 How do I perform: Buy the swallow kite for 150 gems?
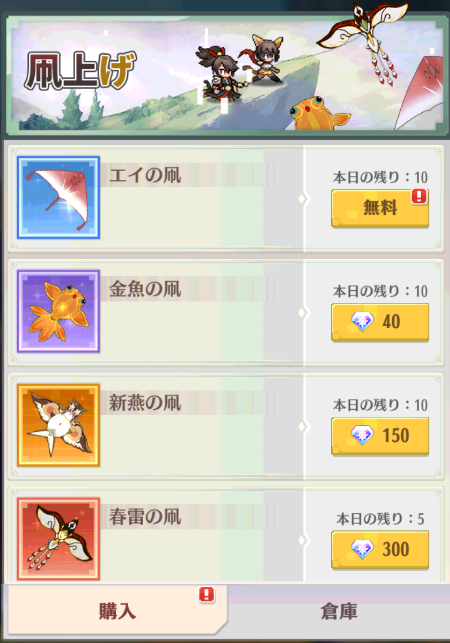pos(380,436)
